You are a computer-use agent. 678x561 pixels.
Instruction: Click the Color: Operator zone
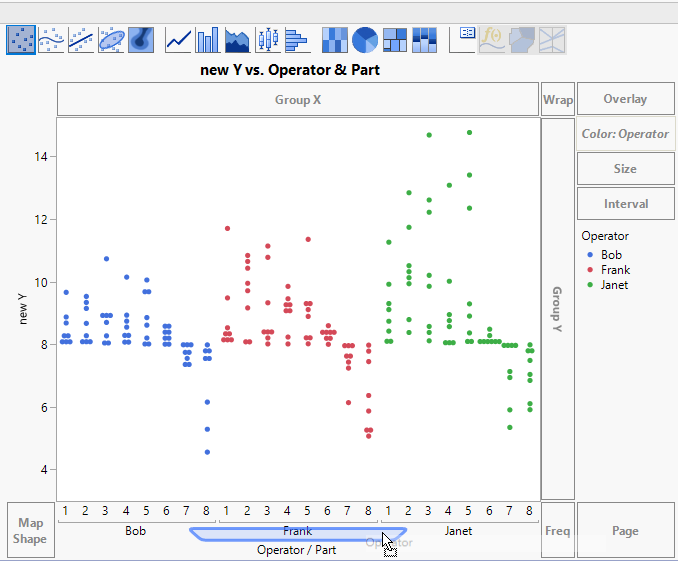point(625,134)
